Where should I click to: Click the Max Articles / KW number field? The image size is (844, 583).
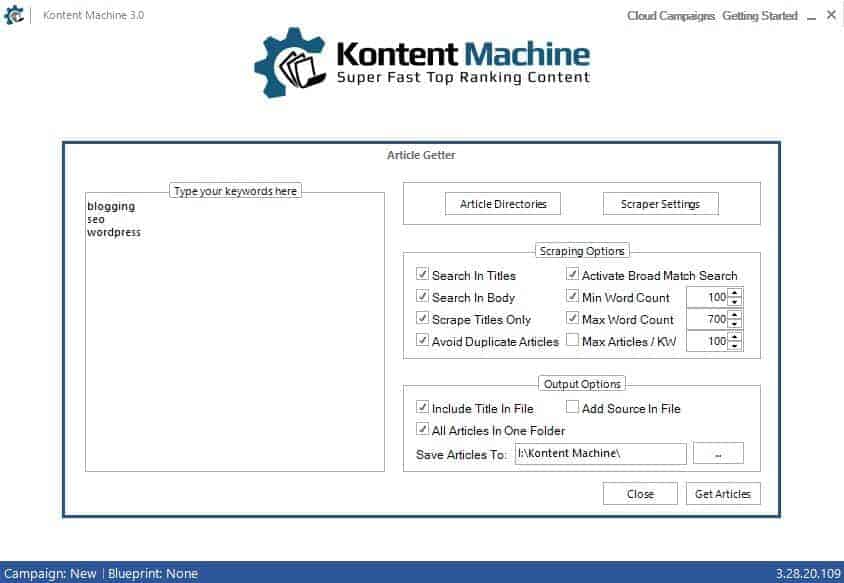(x=707, y=341)
